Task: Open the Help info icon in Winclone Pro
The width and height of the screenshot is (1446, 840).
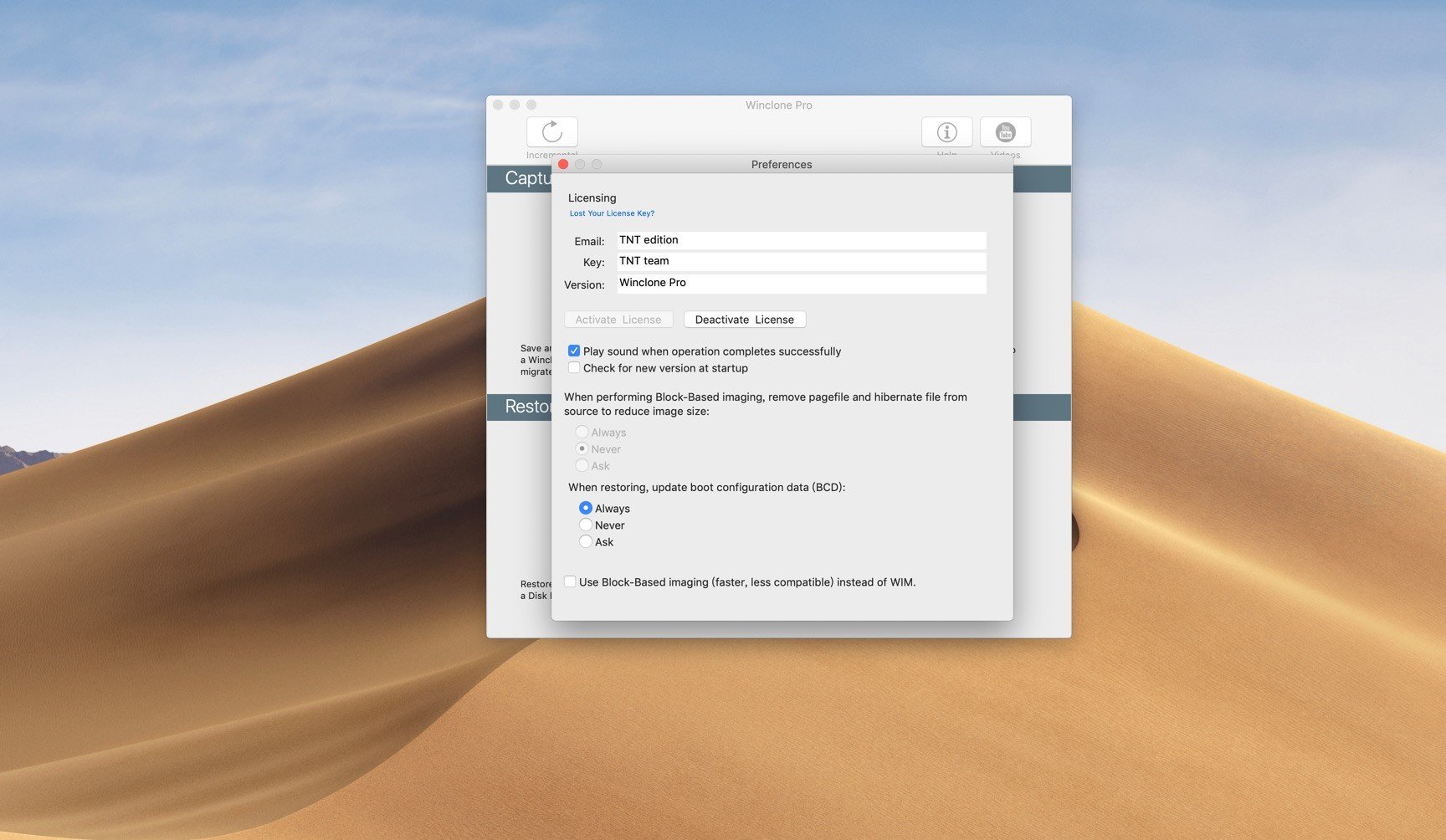Action: point(946,132)
